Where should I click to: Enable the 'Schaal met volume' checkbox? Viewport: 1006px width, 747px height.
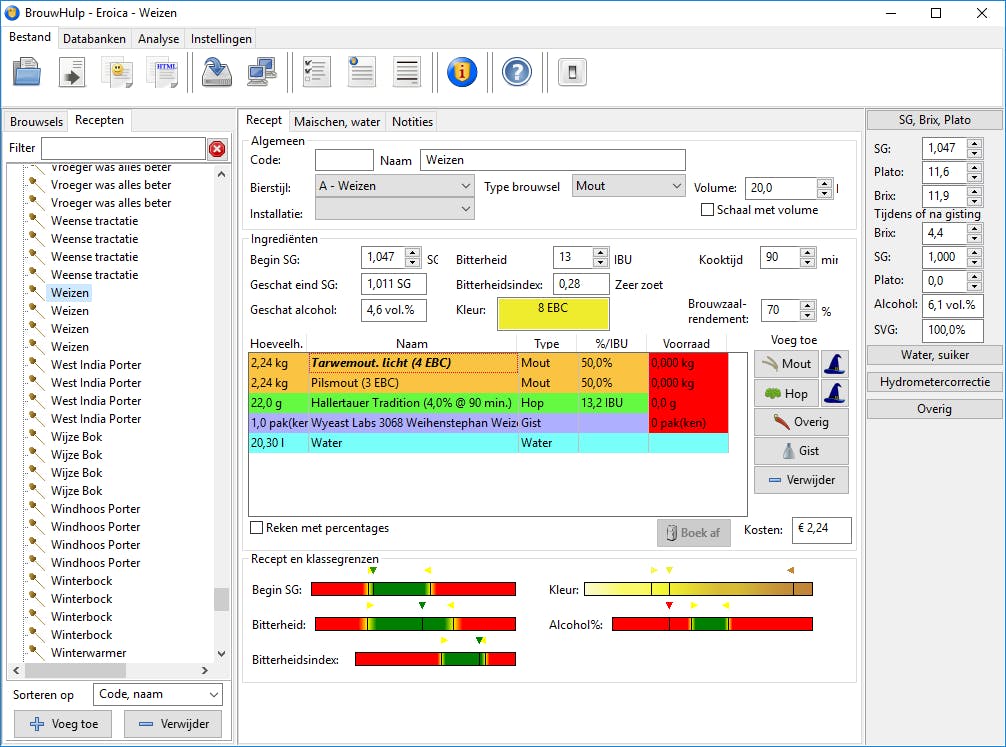708,210
